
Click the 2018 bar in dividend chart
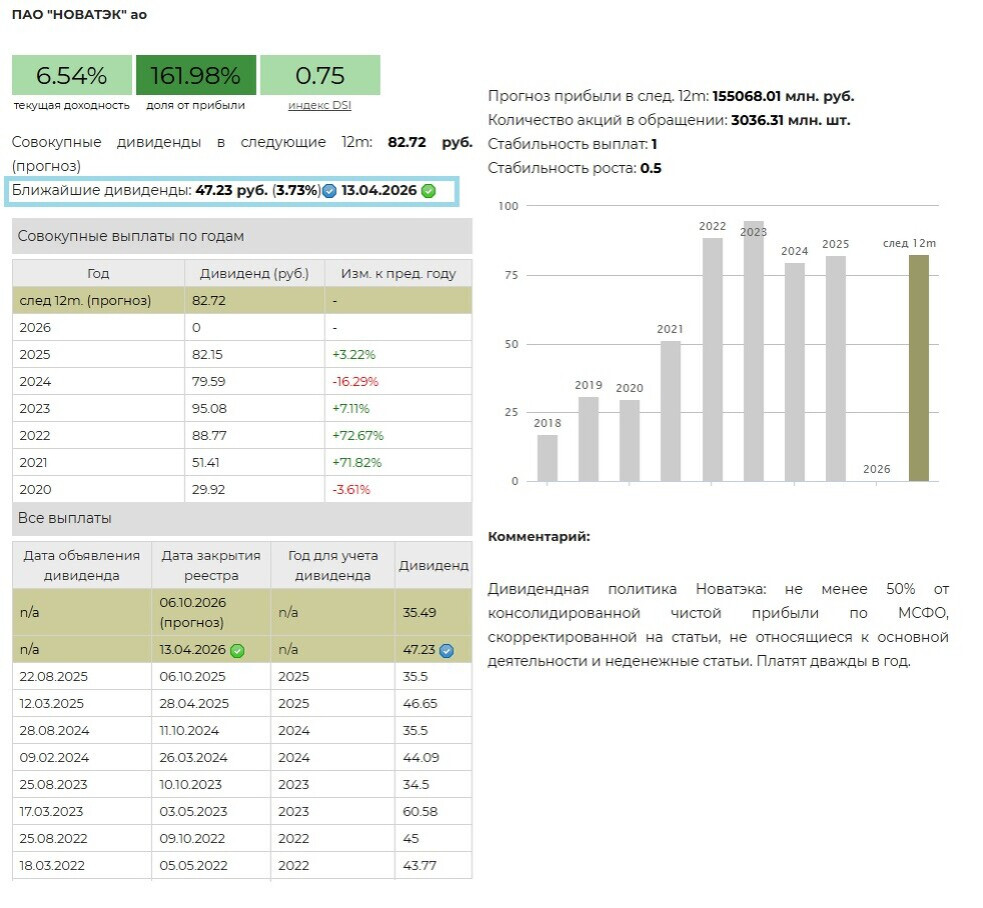tap(547, 457)
